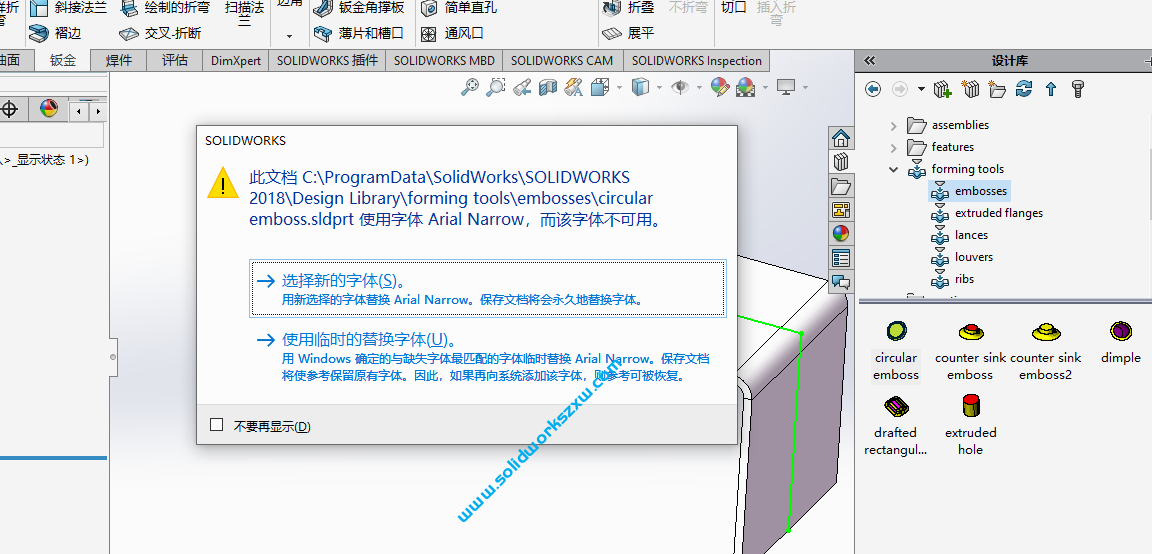The height and width of the screenshot is (554, 1152).
Task: Click the View Settings monitor icon
Action: (x=786, y=87)
